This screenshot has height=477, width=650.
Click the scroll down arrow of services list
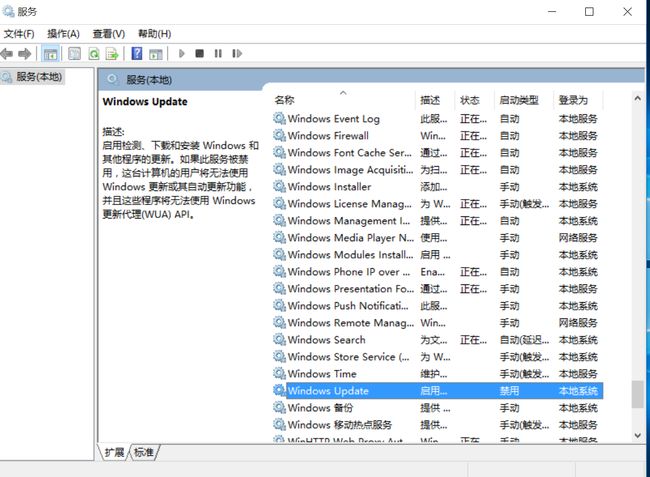click(x=638, y=435)
